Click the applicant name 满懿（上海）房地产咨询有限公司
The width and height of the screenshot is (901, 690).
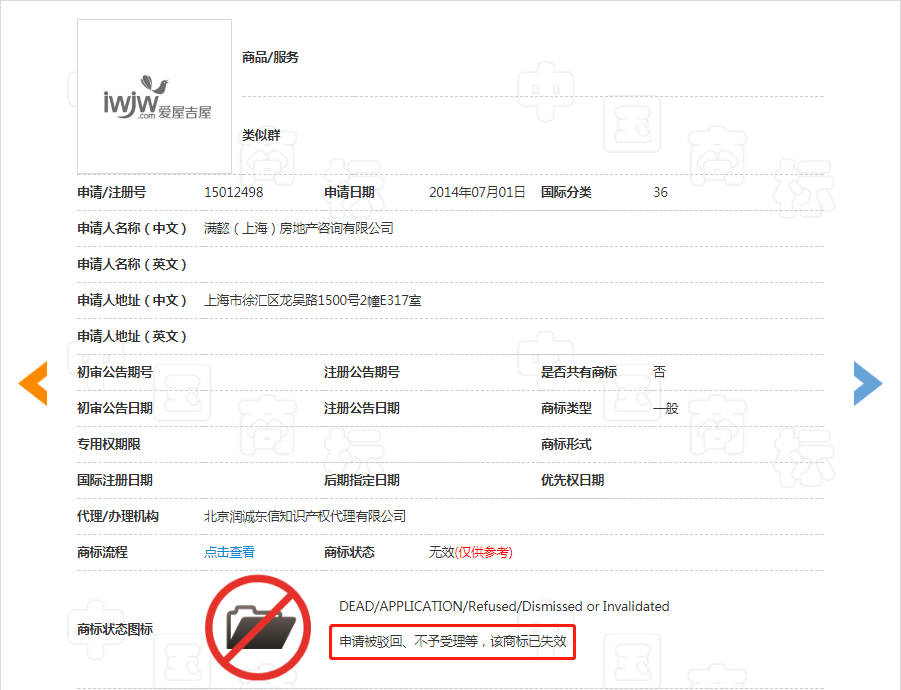(x=299, y=228)
